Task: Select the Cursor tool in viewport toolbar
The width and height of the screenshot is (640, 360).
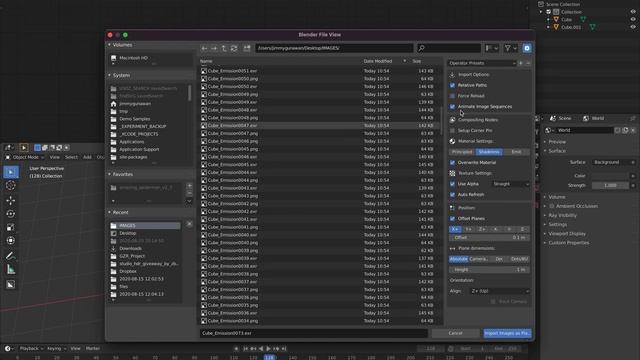Action: tap(11, 186)
